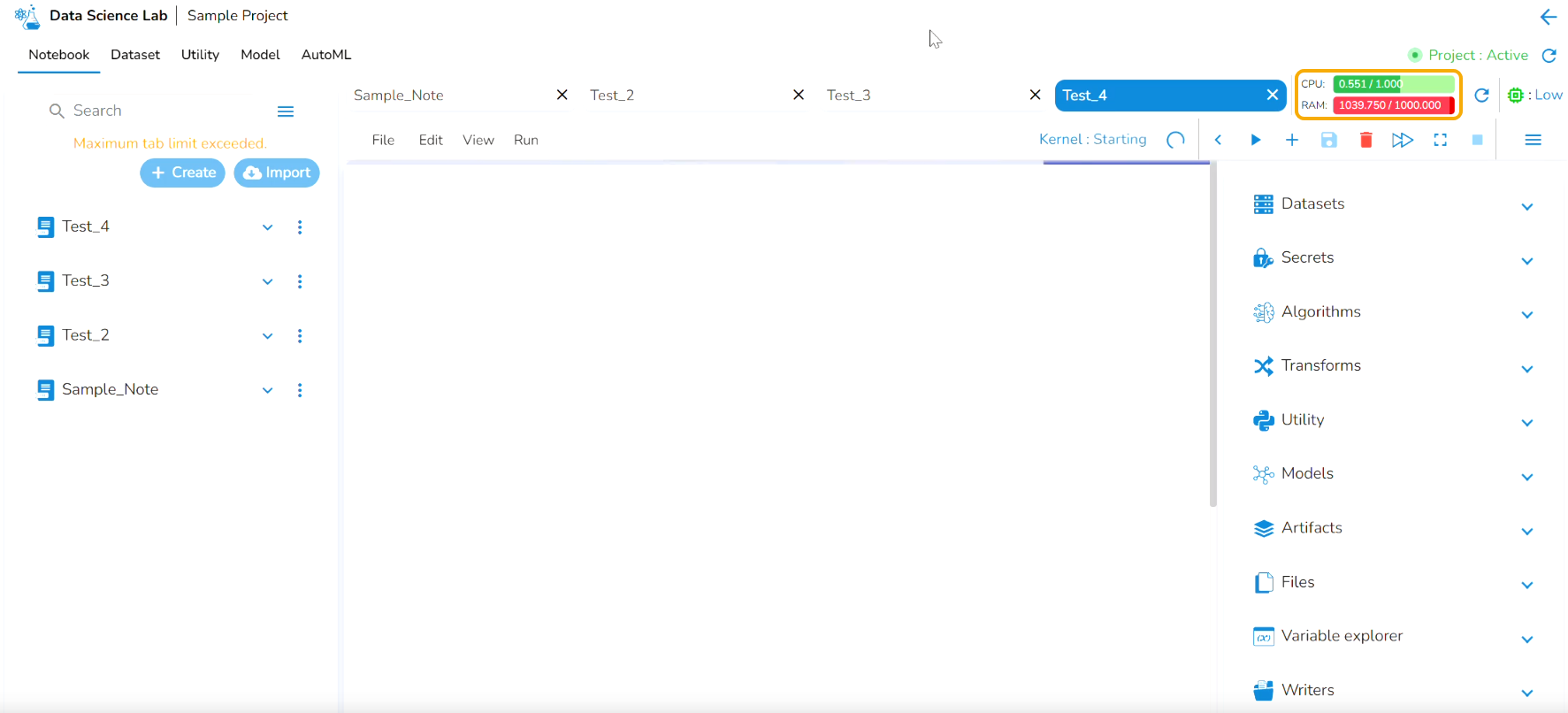
Task: Click the back arrow at top right
Action: 1548,17
